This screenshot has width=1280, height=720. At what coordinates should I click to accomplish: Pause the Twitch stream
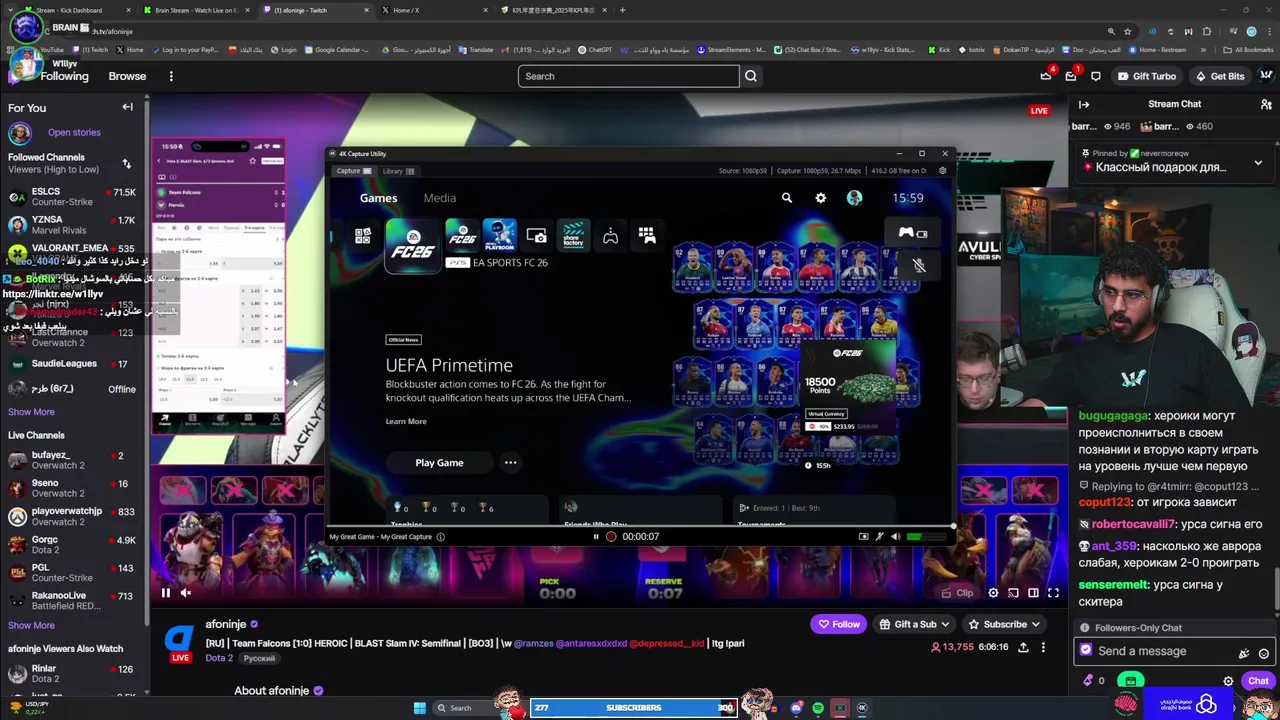pos(165,593)
